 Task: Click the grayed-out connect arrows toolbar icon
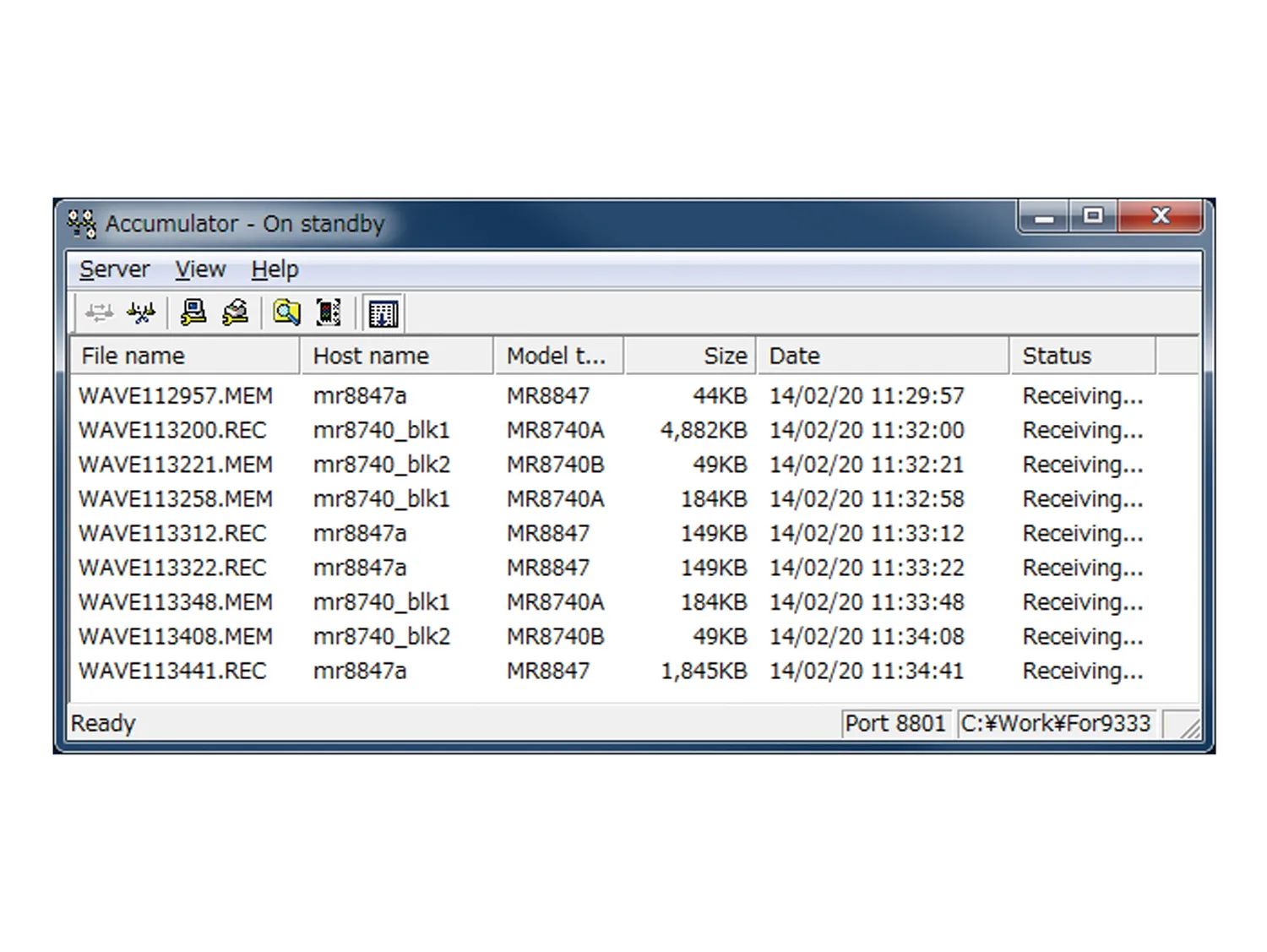pyautogui.click(x=100, y=313)
